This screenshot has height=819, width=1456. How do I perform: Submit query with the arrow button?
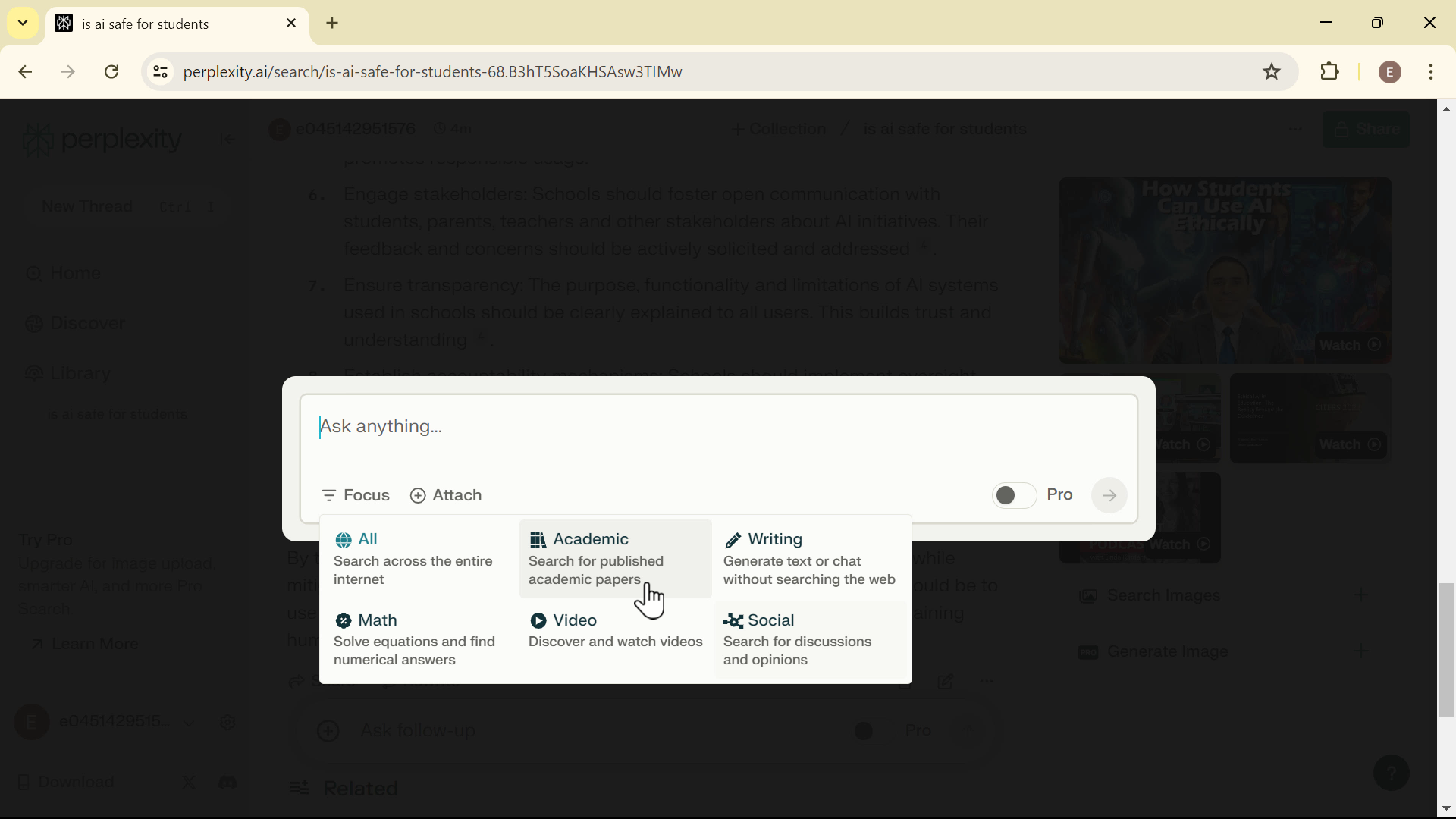coord(1109,496)
